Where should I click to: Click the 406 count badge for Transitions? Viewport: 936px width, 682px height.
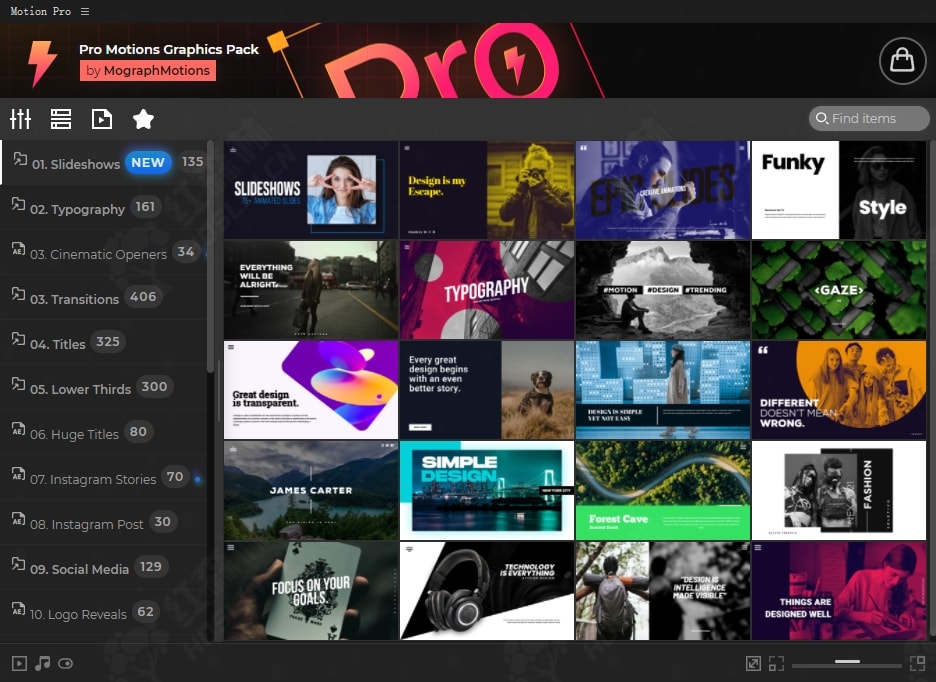(x=143, y=297)
